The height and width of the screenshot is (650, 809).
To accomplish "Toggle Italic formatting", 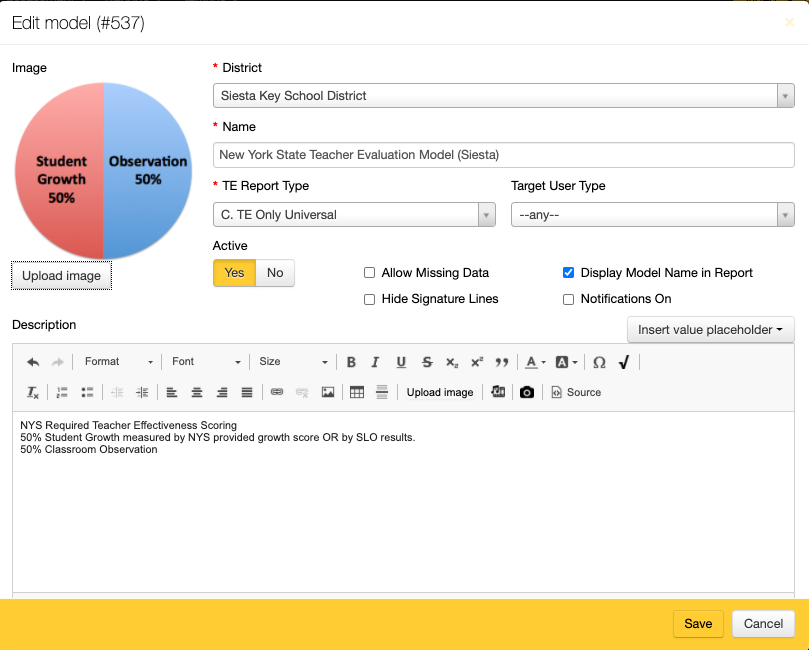I will point(376,362).
